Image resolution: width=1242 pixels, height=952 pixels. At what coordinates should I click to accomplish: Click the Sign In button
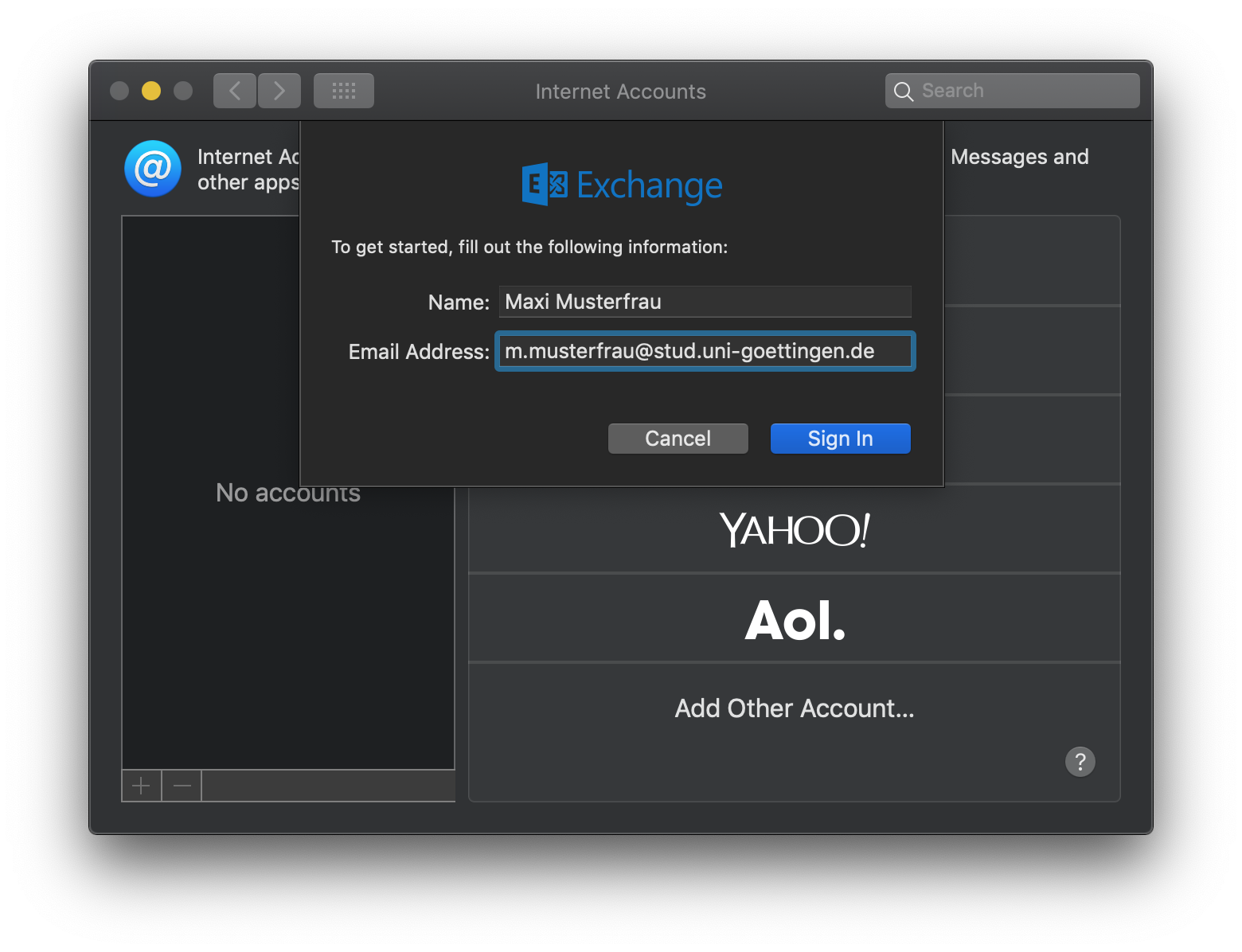point(841,439)
